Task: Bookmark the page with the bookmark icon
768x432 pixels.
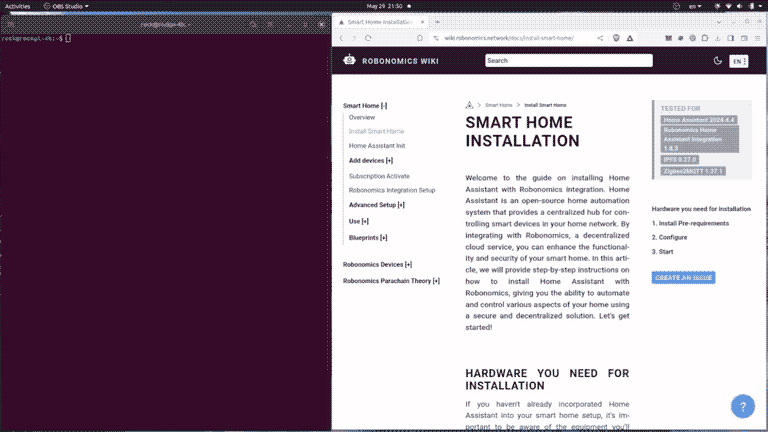Action: click(420, 38)
